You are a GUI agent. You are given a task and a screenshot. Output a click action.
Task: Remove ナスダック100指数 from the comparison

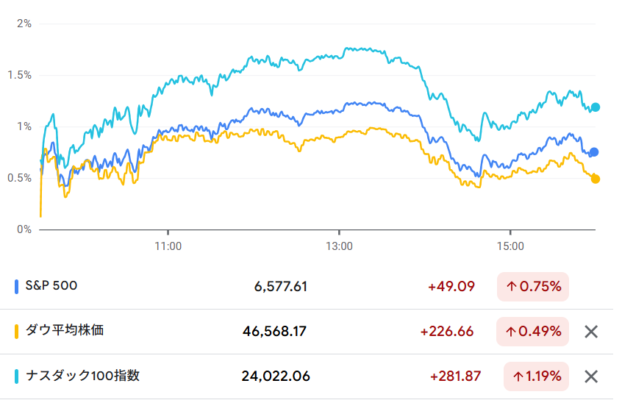590,376
